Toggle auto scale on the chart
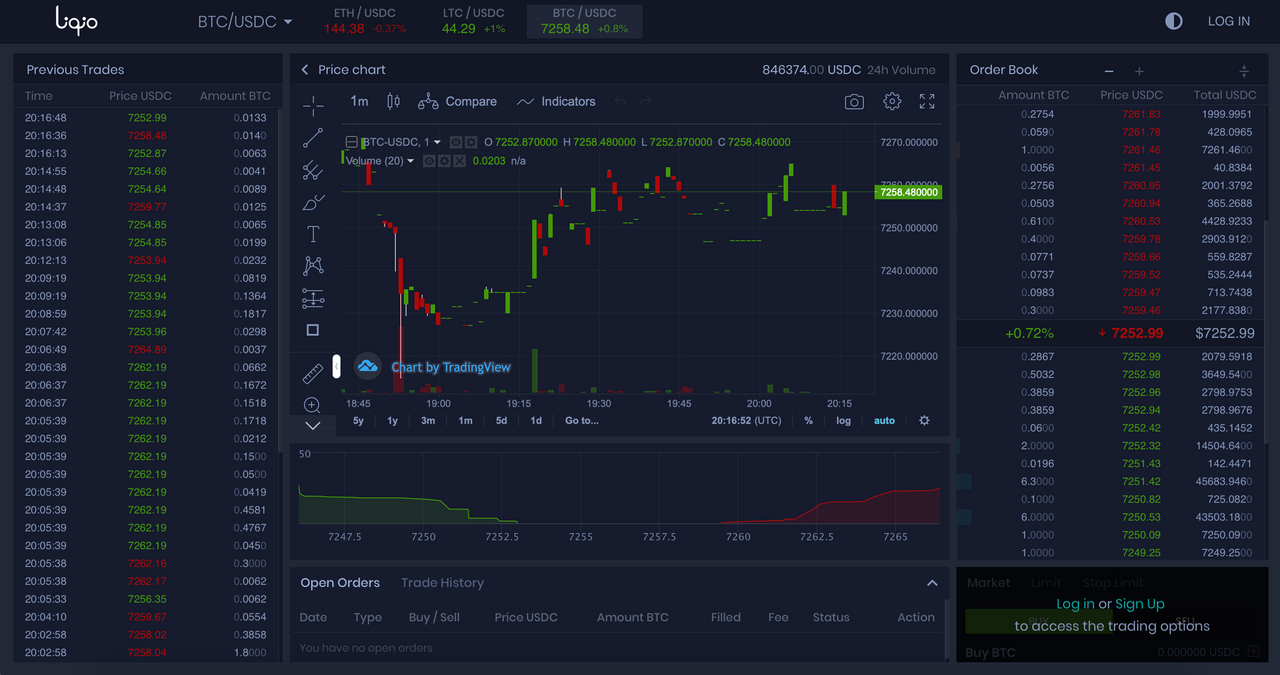Image resolution: width=1280 pixels, height=675 pixels. (885, 421)
